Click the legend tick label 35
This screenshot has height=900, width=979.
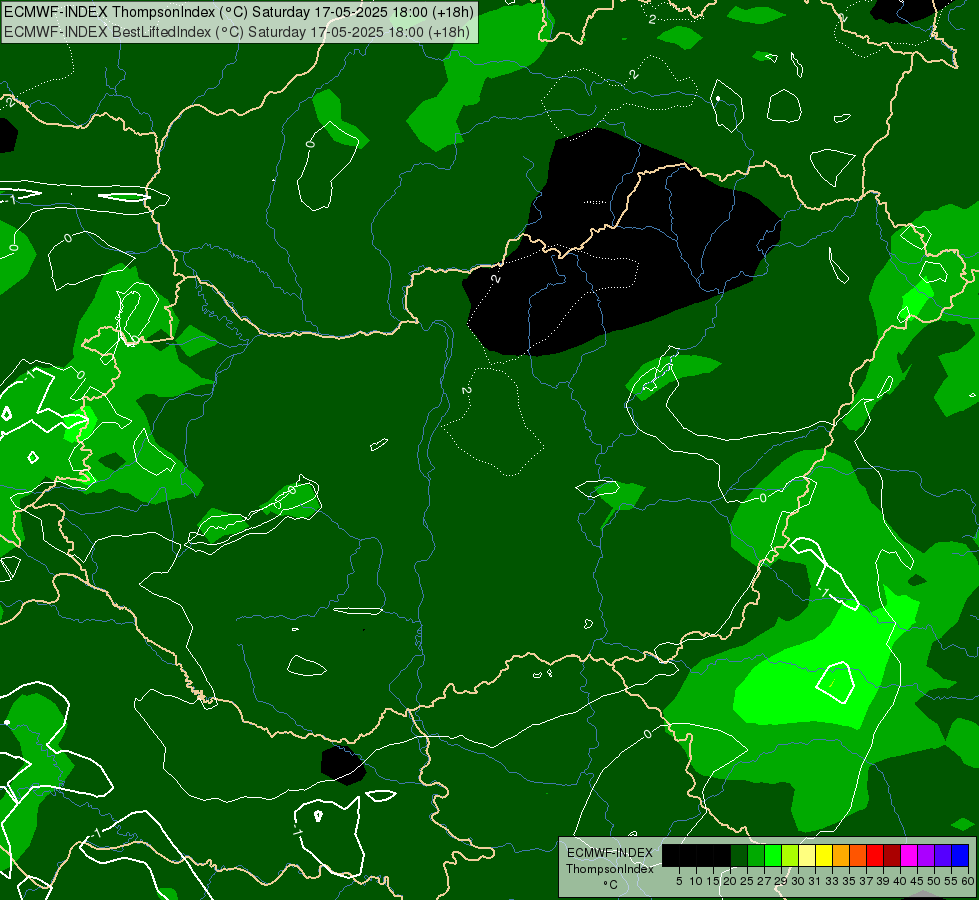[850, 881]
